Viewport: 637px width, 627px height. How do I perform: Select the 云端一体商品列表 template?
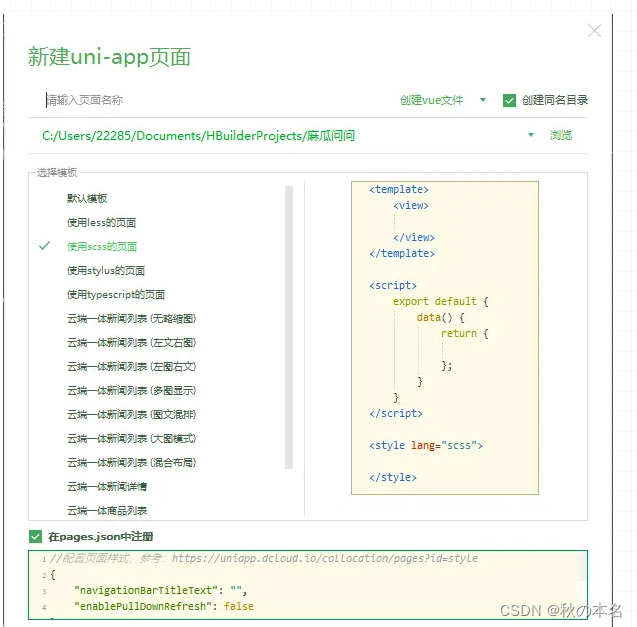107,510
